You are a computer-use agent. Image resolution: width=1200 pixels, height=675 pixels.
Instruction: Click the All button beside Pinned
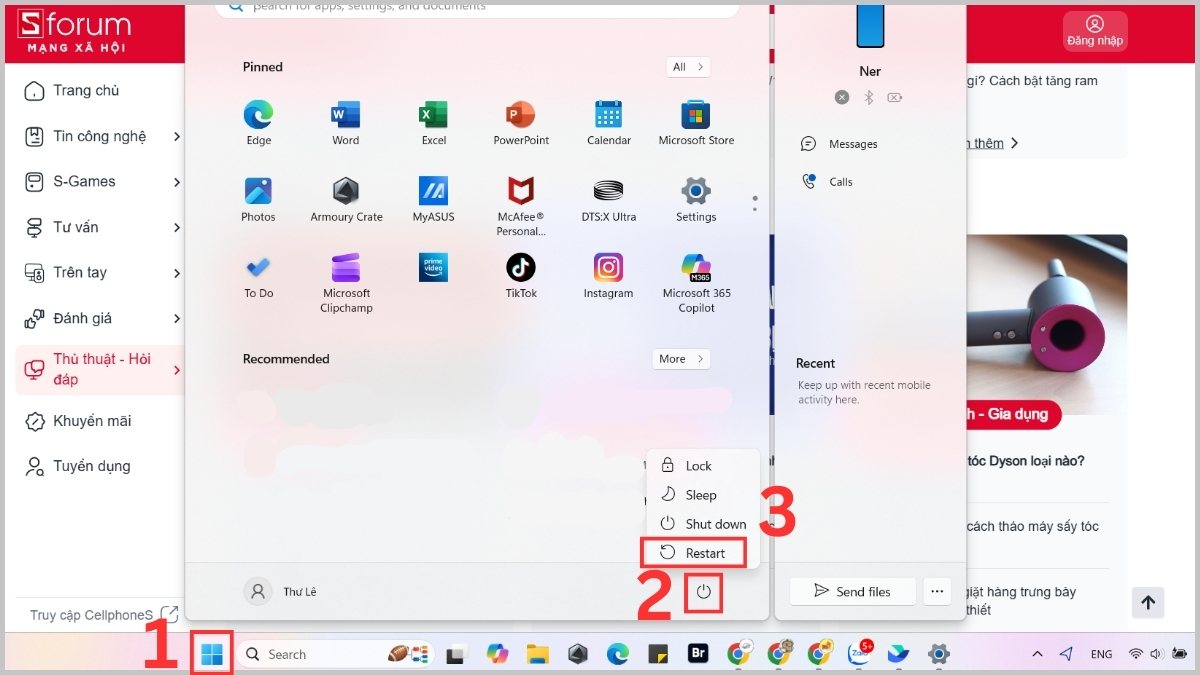click(x=688, y=67)
